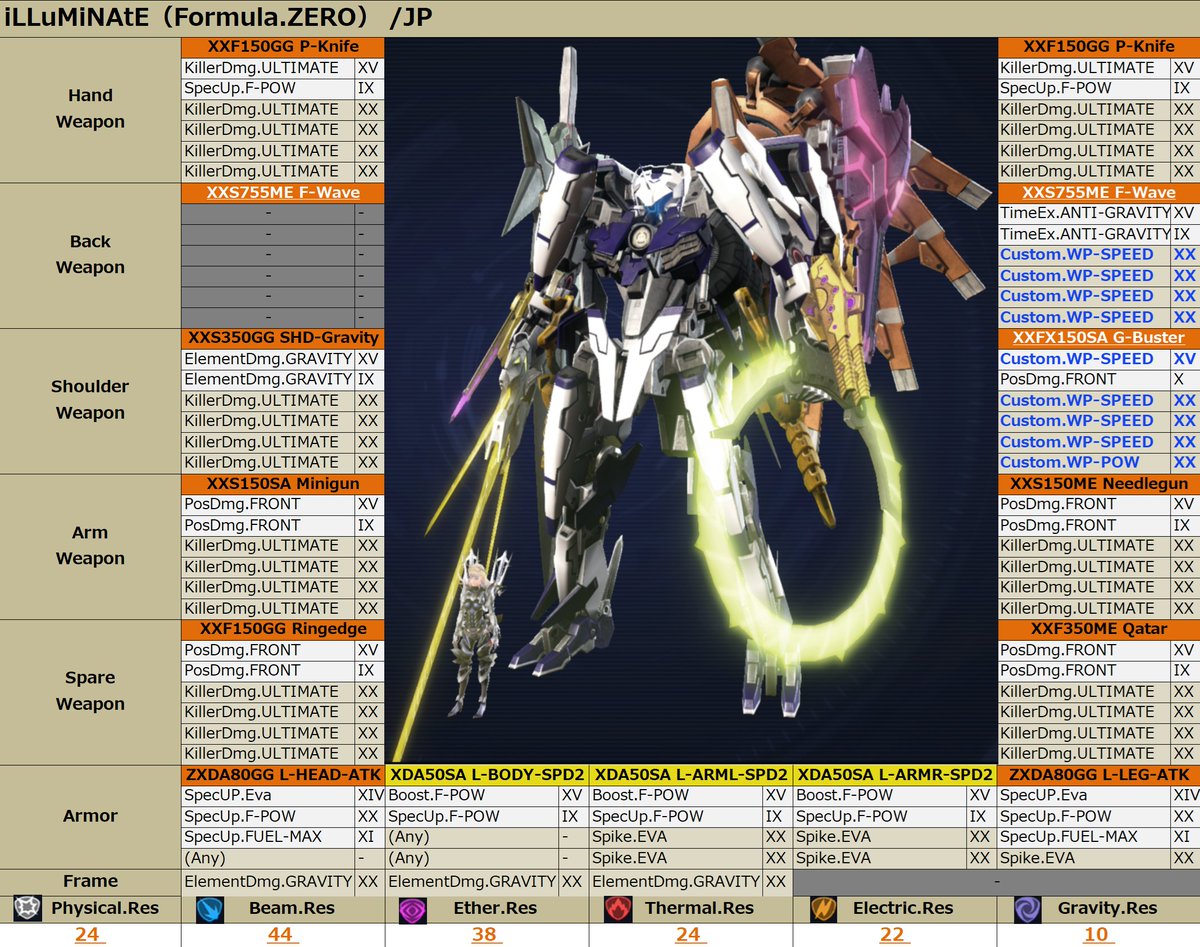1200x947 pixels.
Task: Click the underlined XXS755ME F-Wave header above empty slots
Action: [283, 193]
